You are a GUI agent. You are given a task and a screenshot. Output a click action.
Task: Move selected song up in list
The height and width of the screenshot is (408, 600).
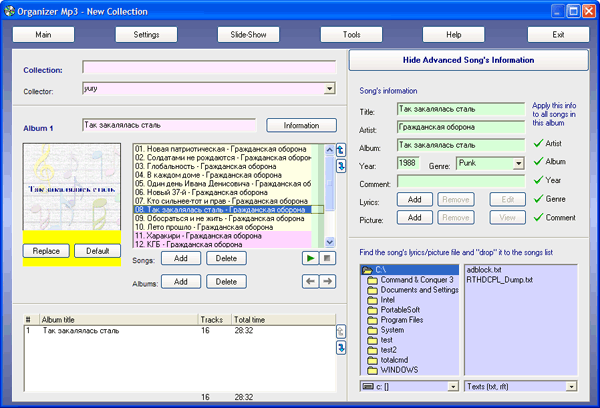341,150
